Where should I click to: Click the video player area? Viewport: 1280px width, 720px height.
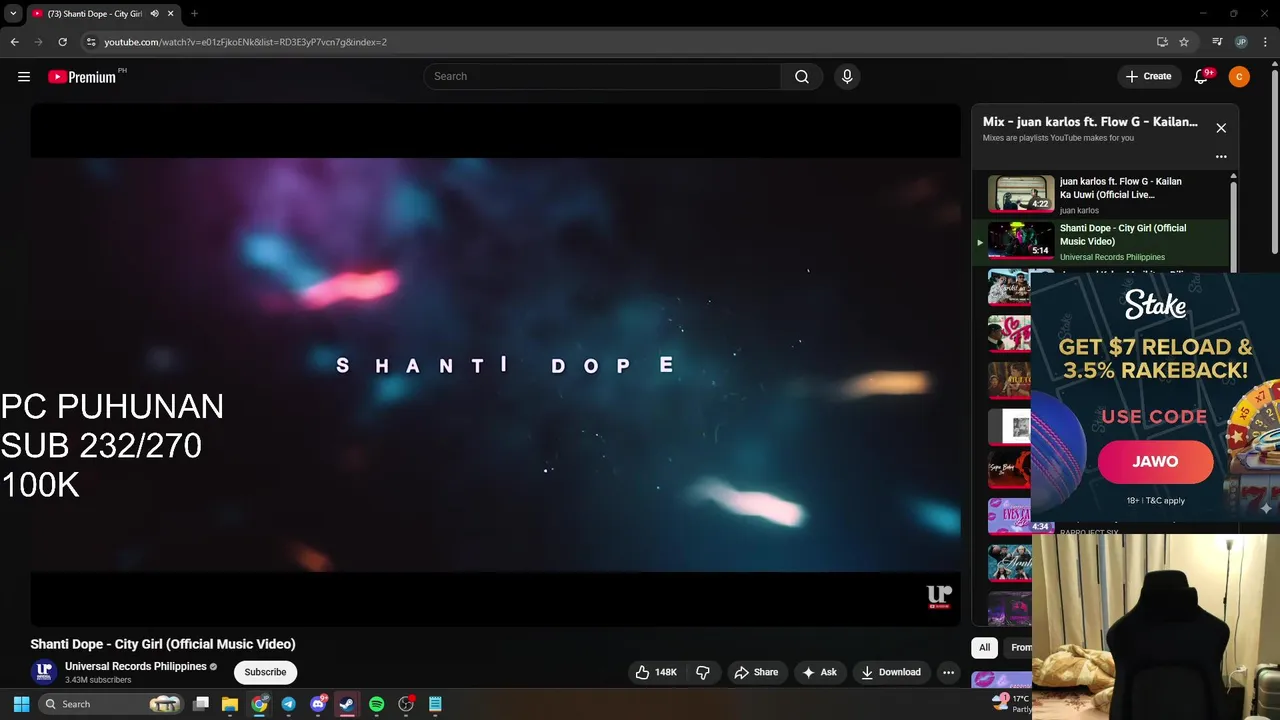[x=495, y=365]
